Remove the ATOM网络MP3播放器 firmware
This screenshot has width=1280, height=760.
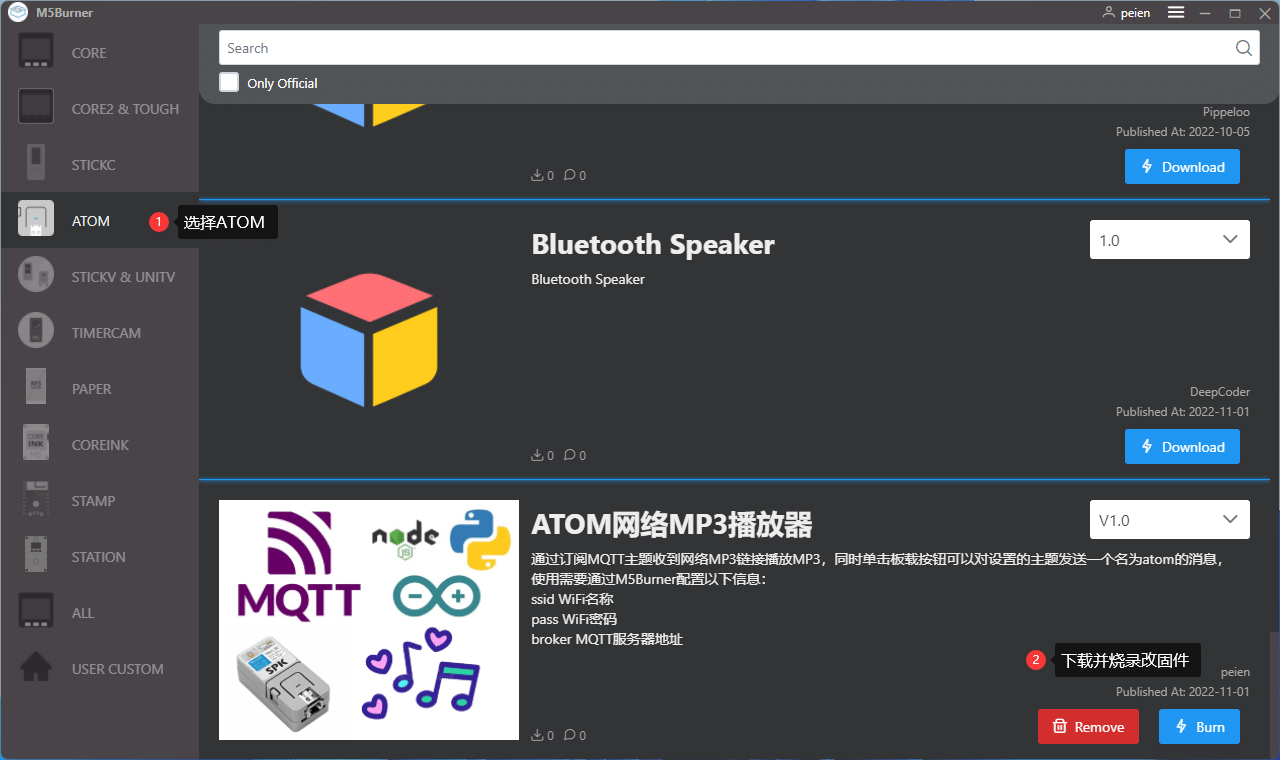coord(1088,727)
